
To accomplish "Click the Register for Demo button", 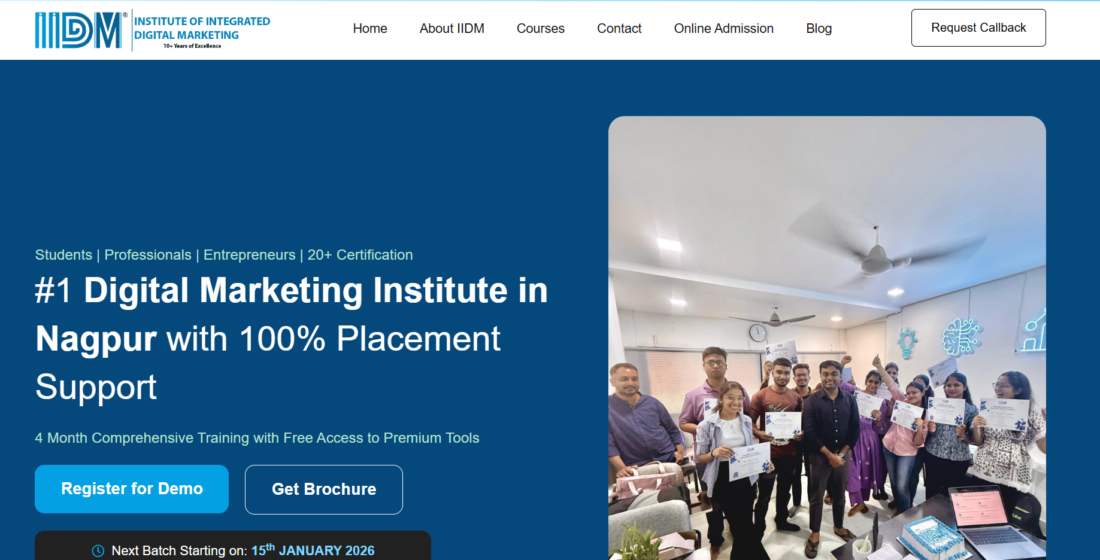I will pyautogui.click(x=132, y=489).
